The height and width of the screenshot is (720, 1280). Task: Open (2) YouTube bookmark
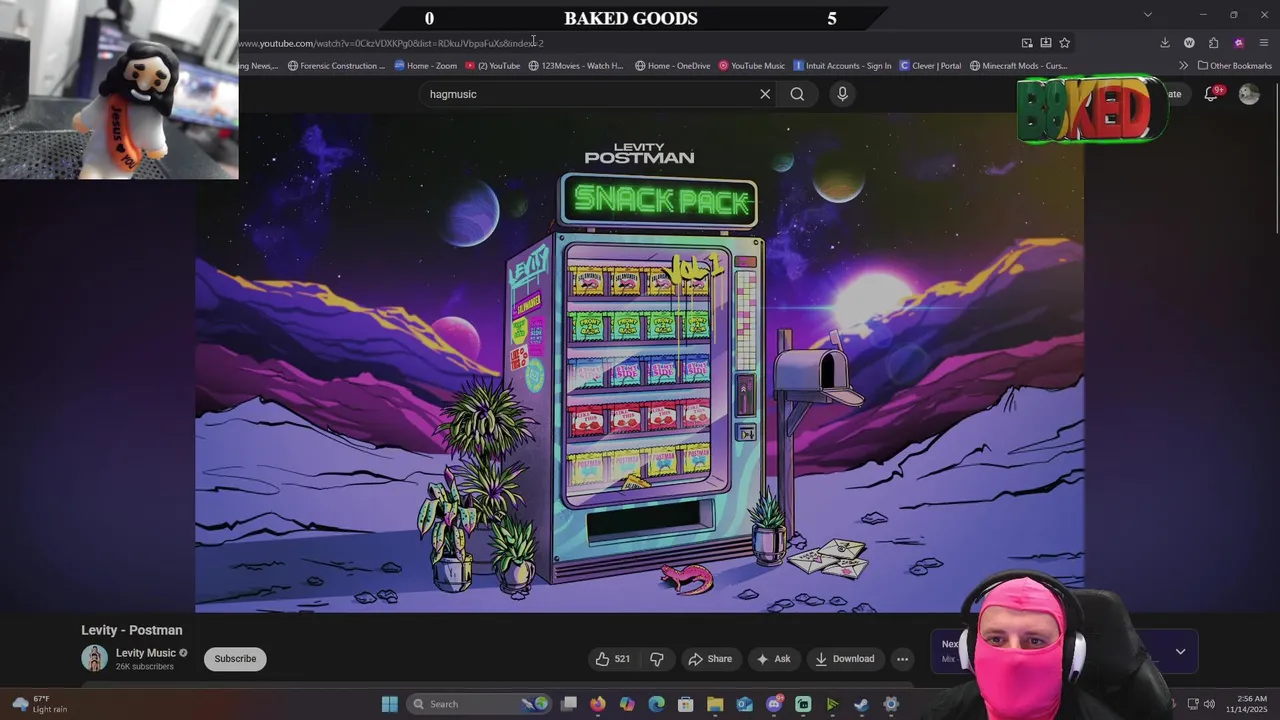point(493,66)
